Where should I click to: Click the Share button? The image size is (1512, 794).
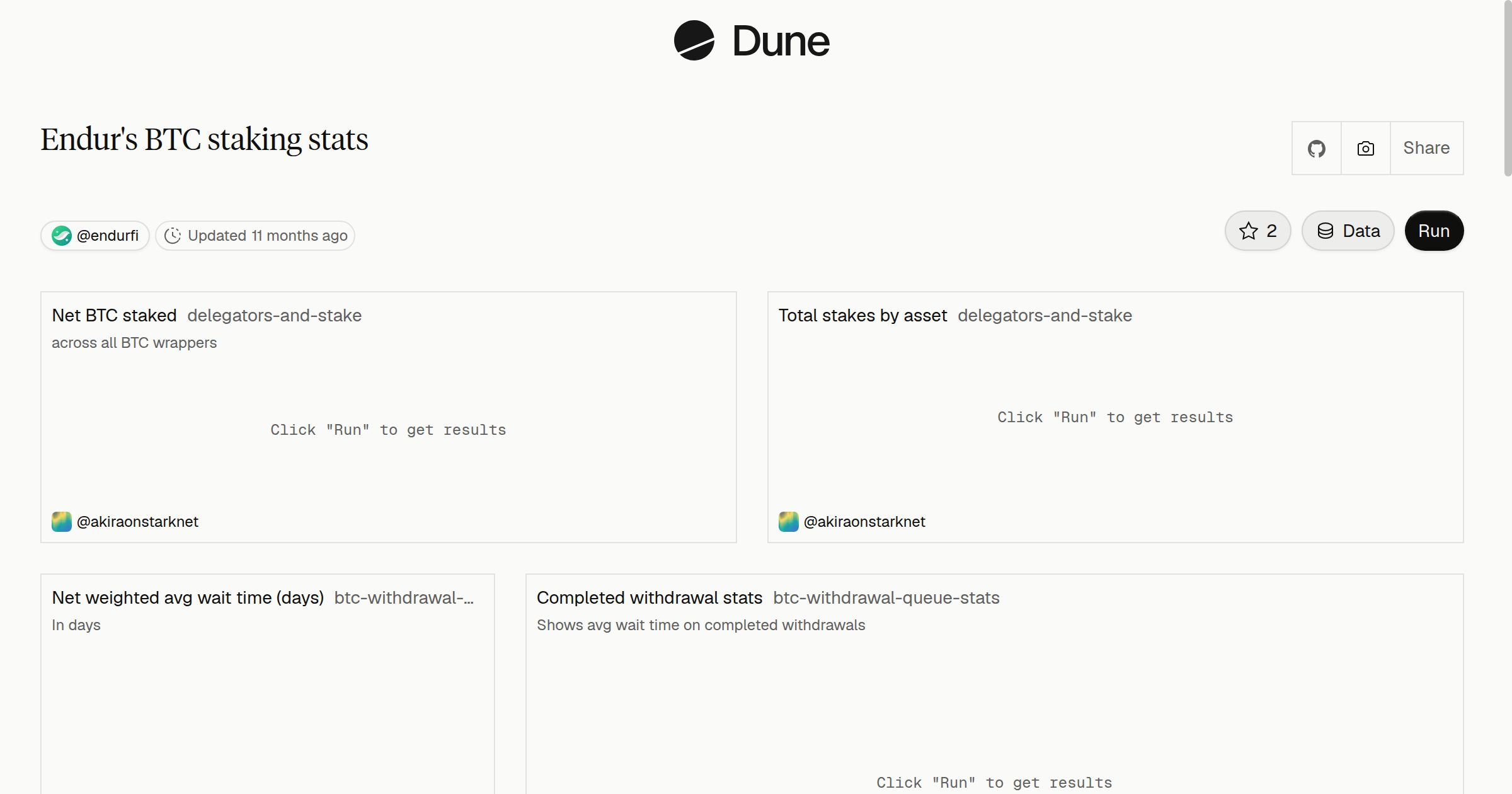pos(1426,148)
